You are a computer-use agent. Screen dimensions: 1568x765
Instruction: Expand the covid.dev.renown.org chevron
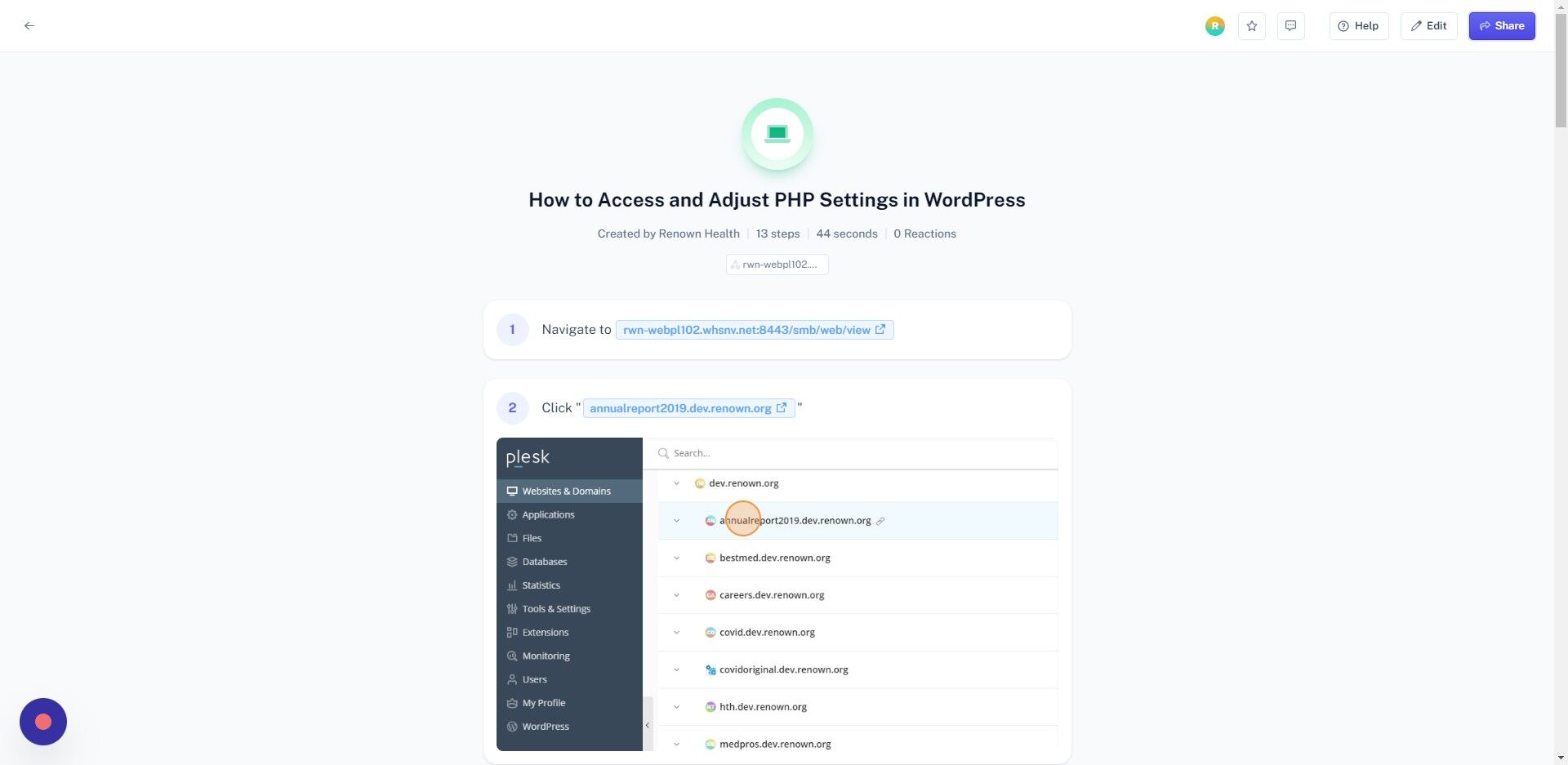(x=676, y=633)
